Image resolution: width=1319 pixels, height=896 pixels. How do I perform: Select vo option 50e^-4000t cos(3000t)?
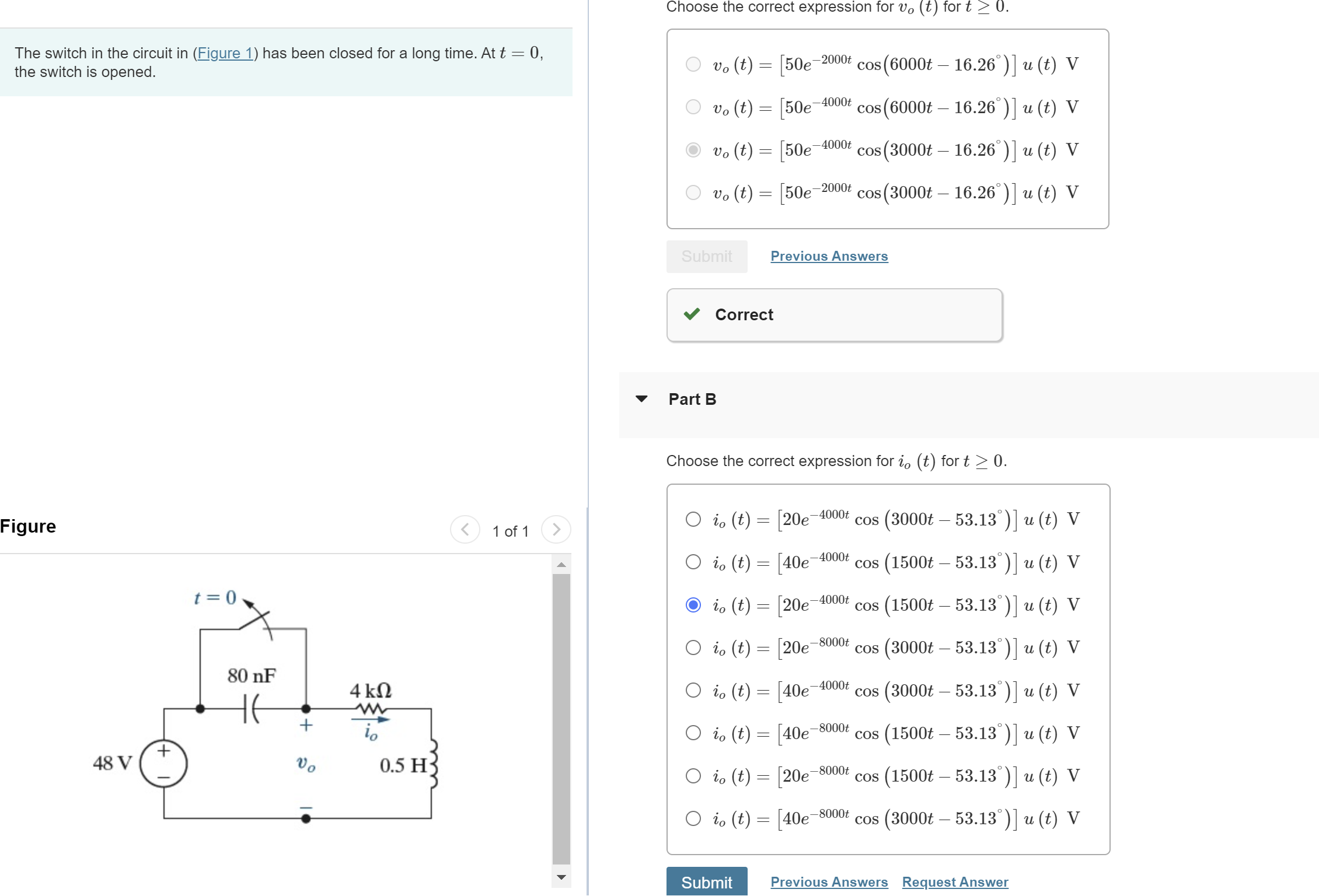click(693, 150)
